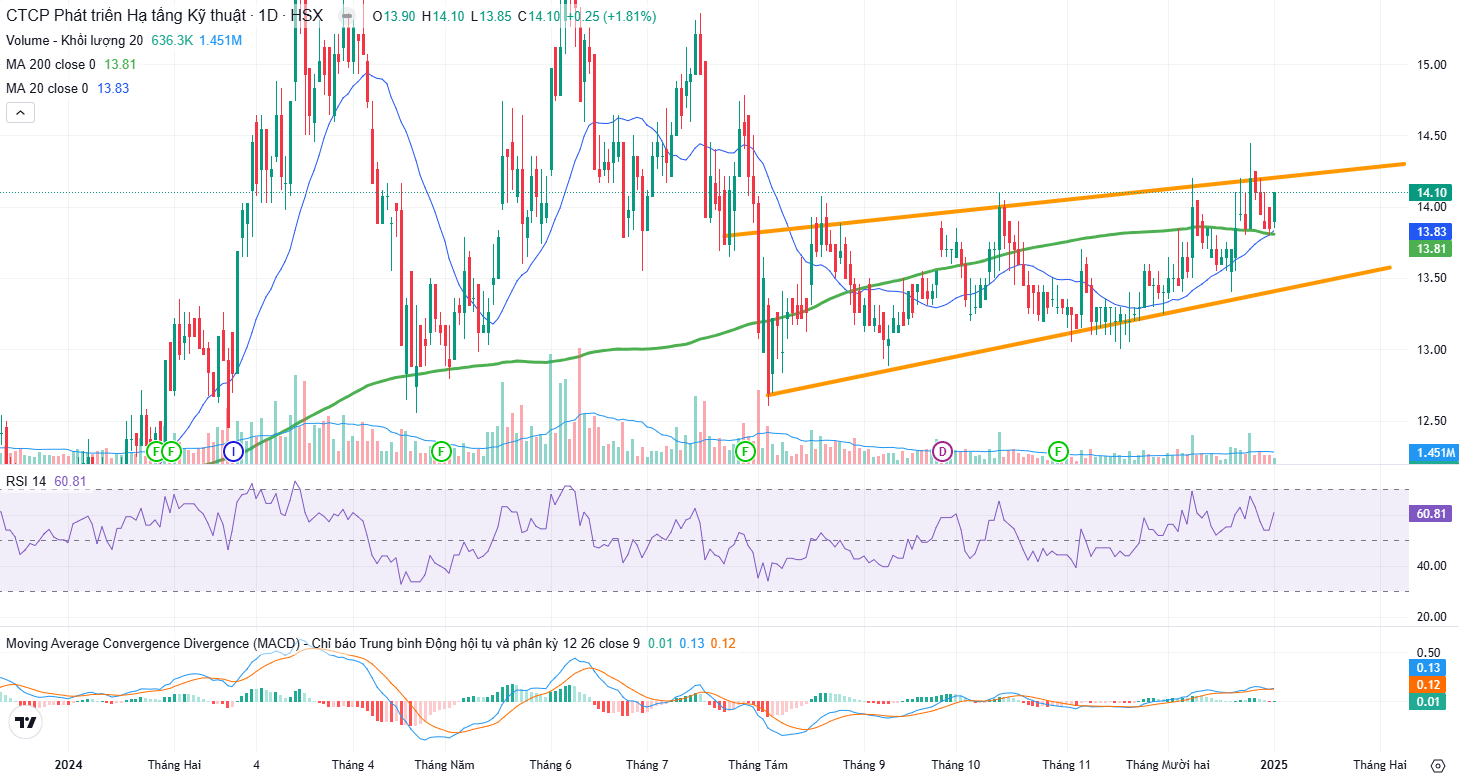Click the O13.90 open value in header

394,16
